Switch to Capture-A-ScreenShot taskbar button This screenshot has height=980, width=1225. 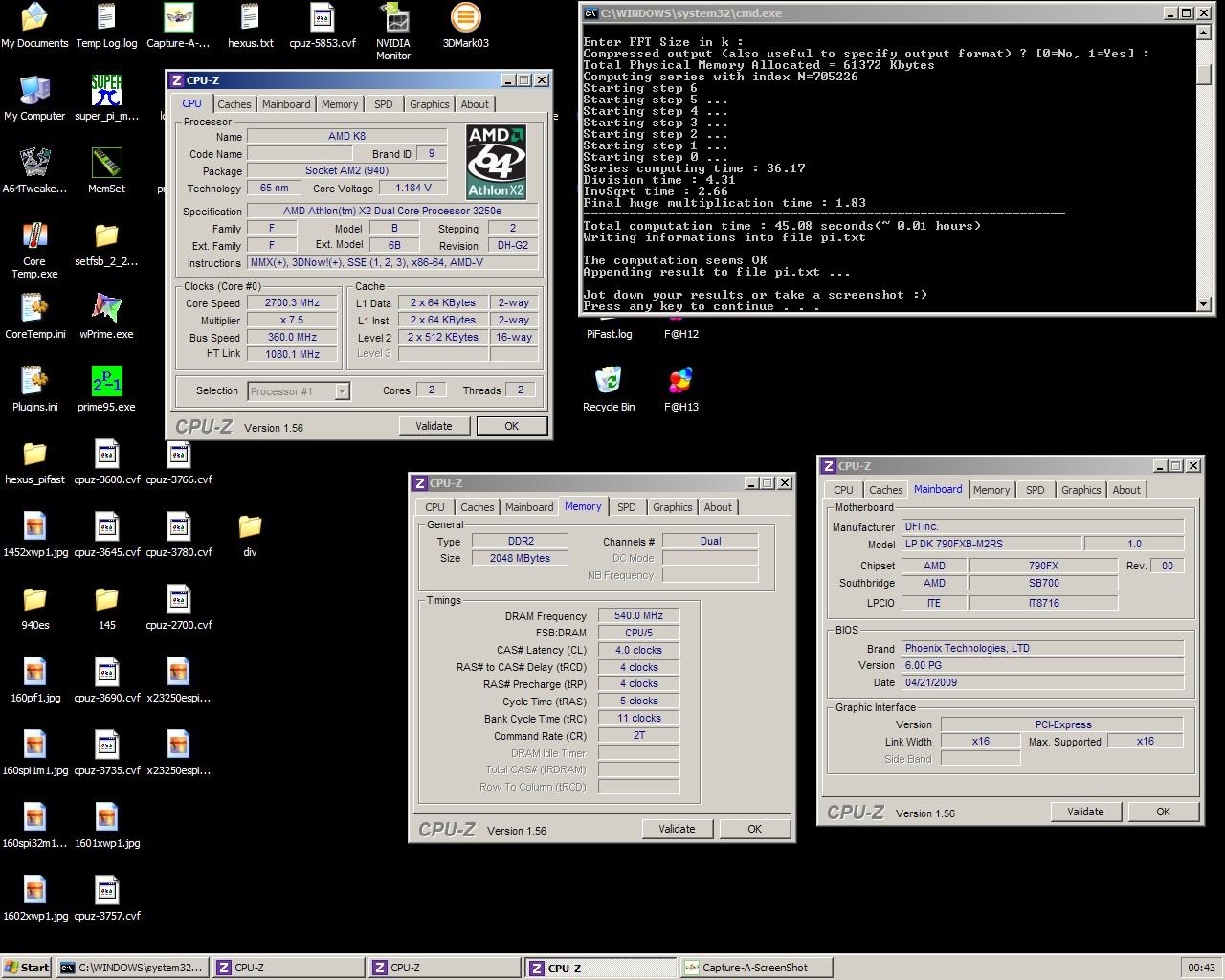tap(756, 968)
